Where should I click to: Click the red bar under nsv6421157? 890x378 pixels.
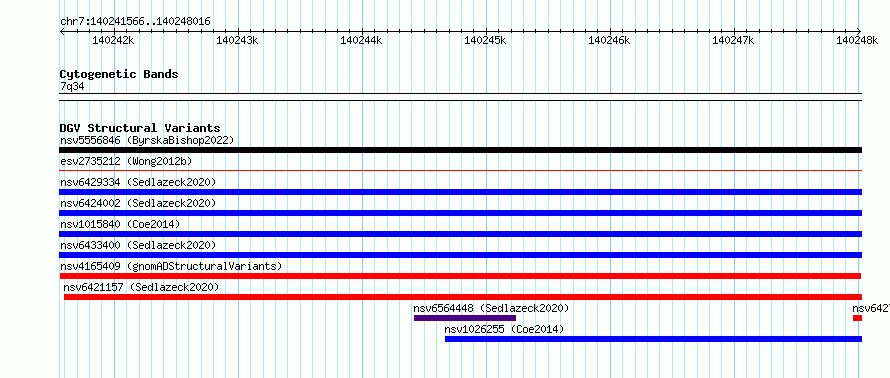(463, 297)
